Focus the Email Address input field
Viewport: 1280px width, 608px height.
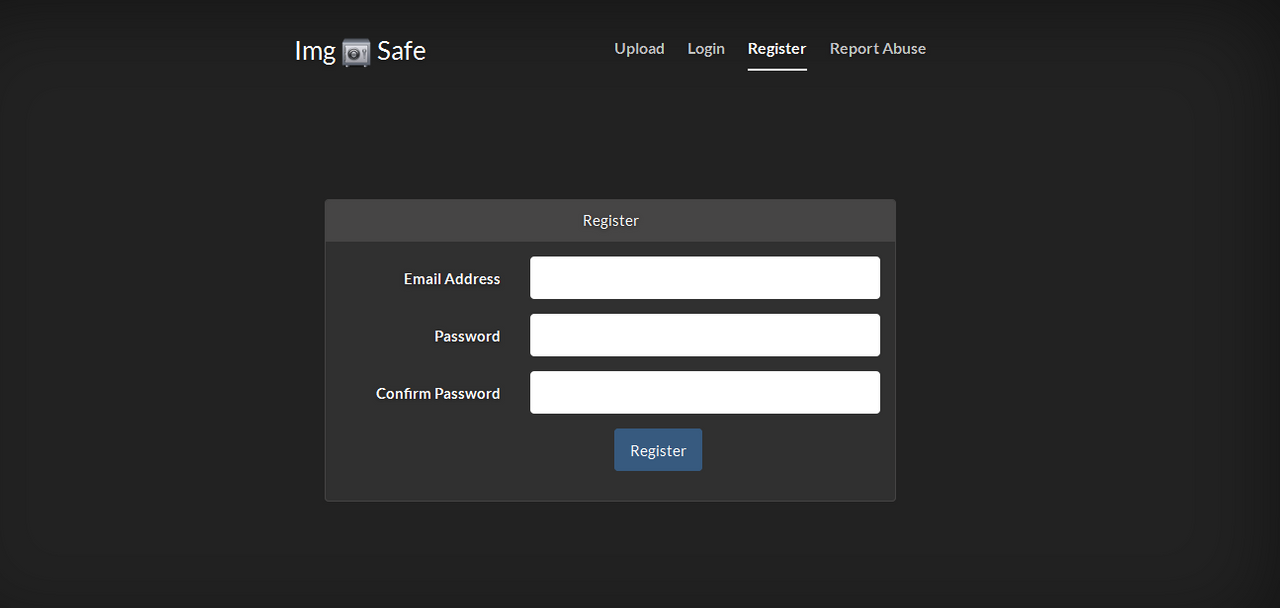tap(705, 278)
